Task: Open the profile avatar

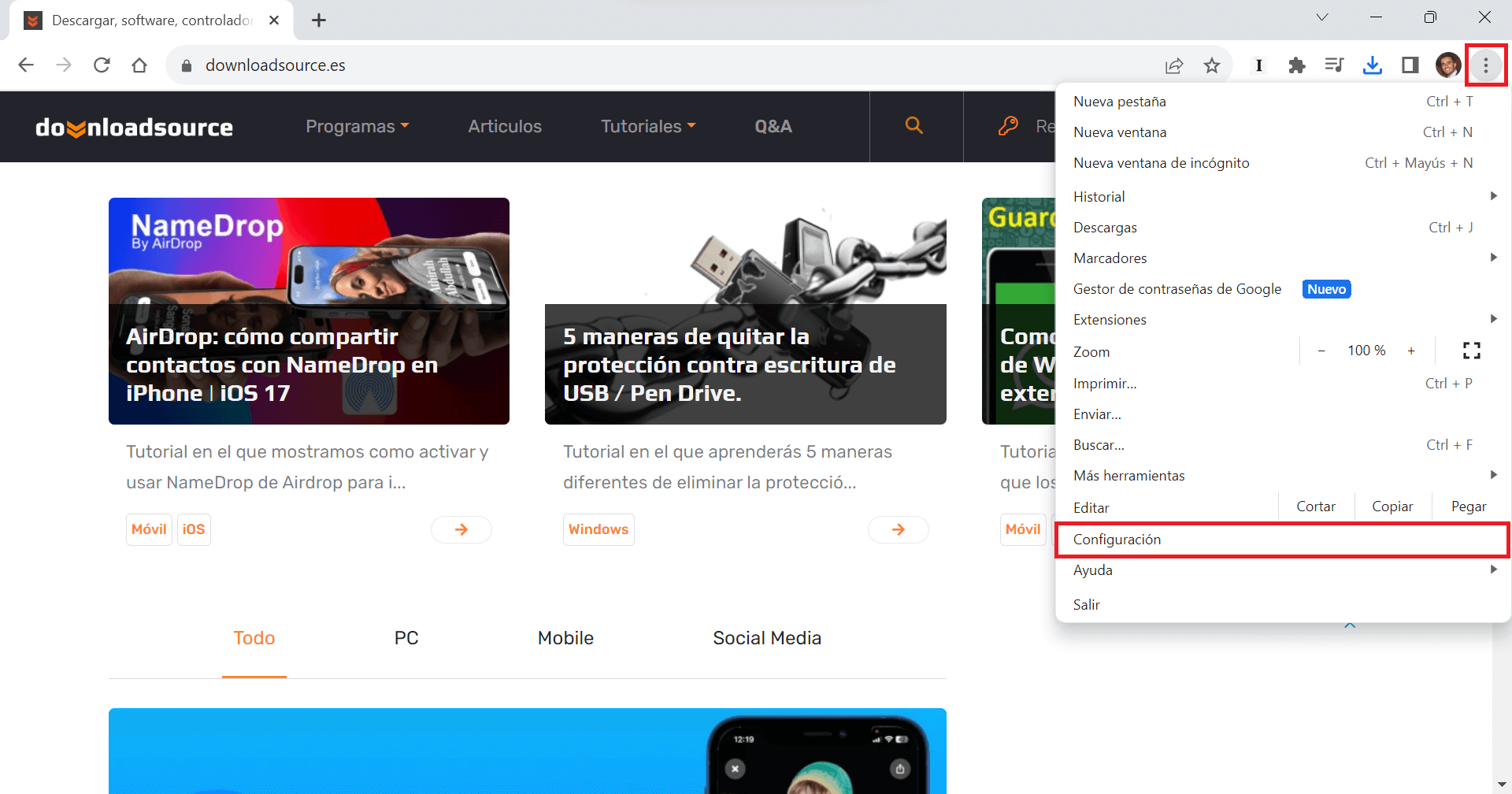Action: click(x=1448, y=65)
